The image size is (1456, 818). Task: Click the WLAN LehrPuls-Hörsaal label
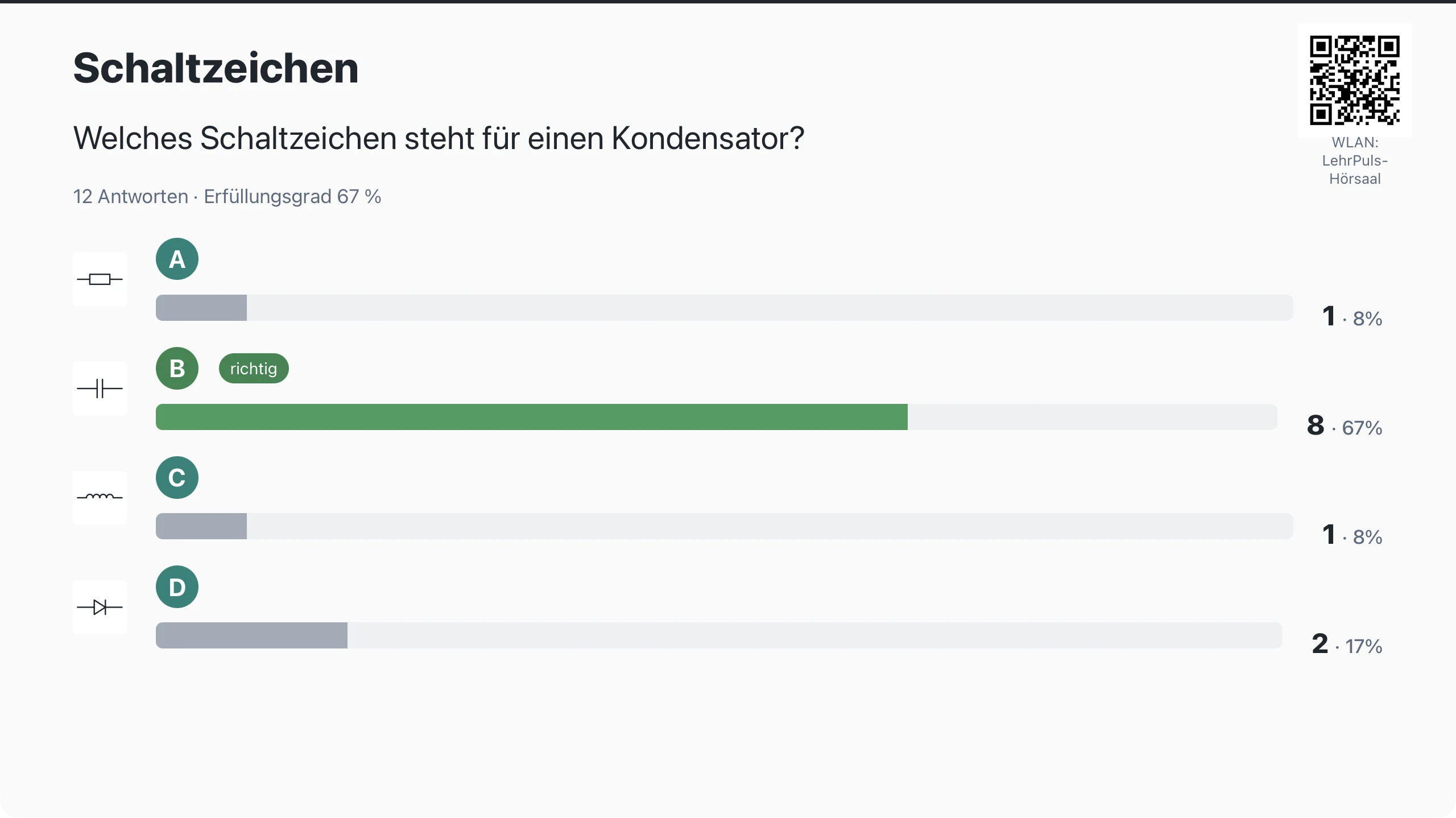pos(1355,160)
